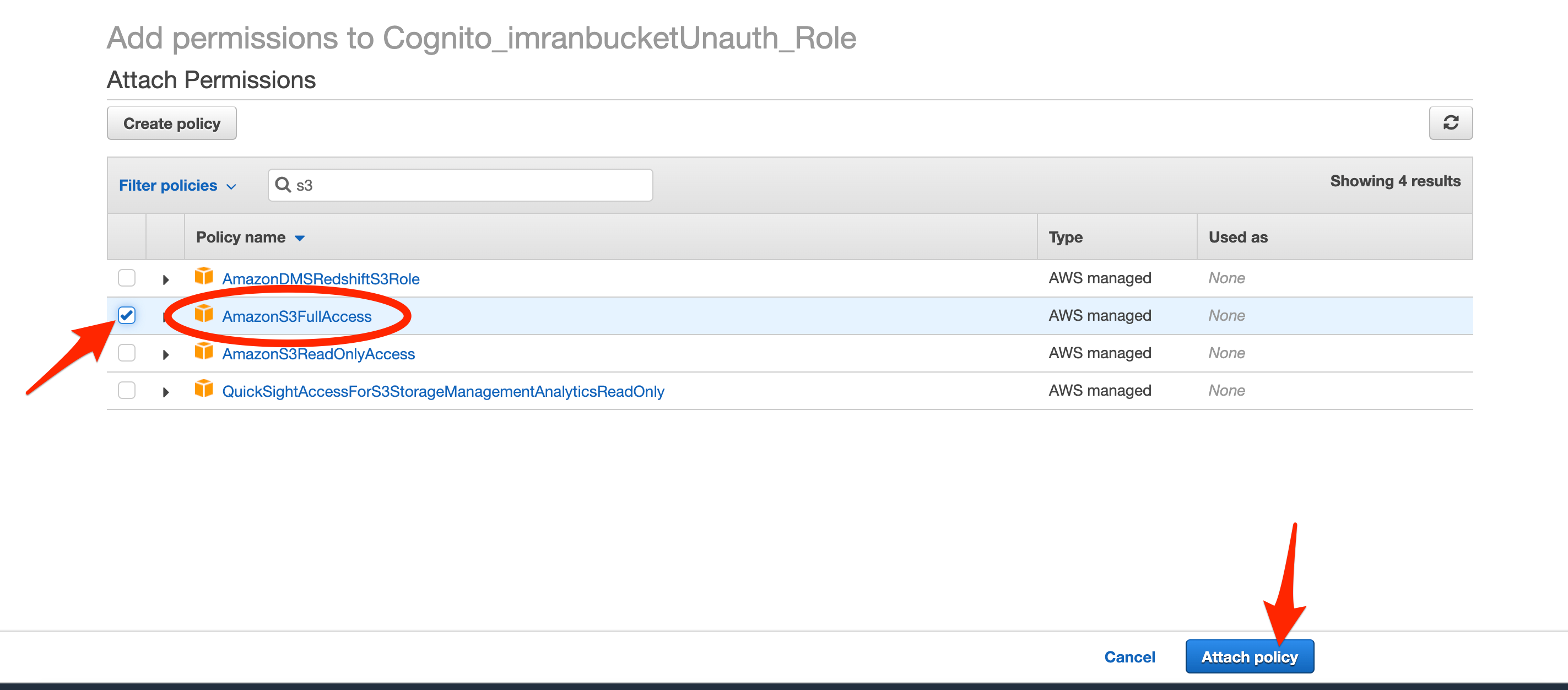Uncheck the AmazonS3FullAccess checkbox
The width and height of the screenshot is (1568, 690).
point(127,315)
